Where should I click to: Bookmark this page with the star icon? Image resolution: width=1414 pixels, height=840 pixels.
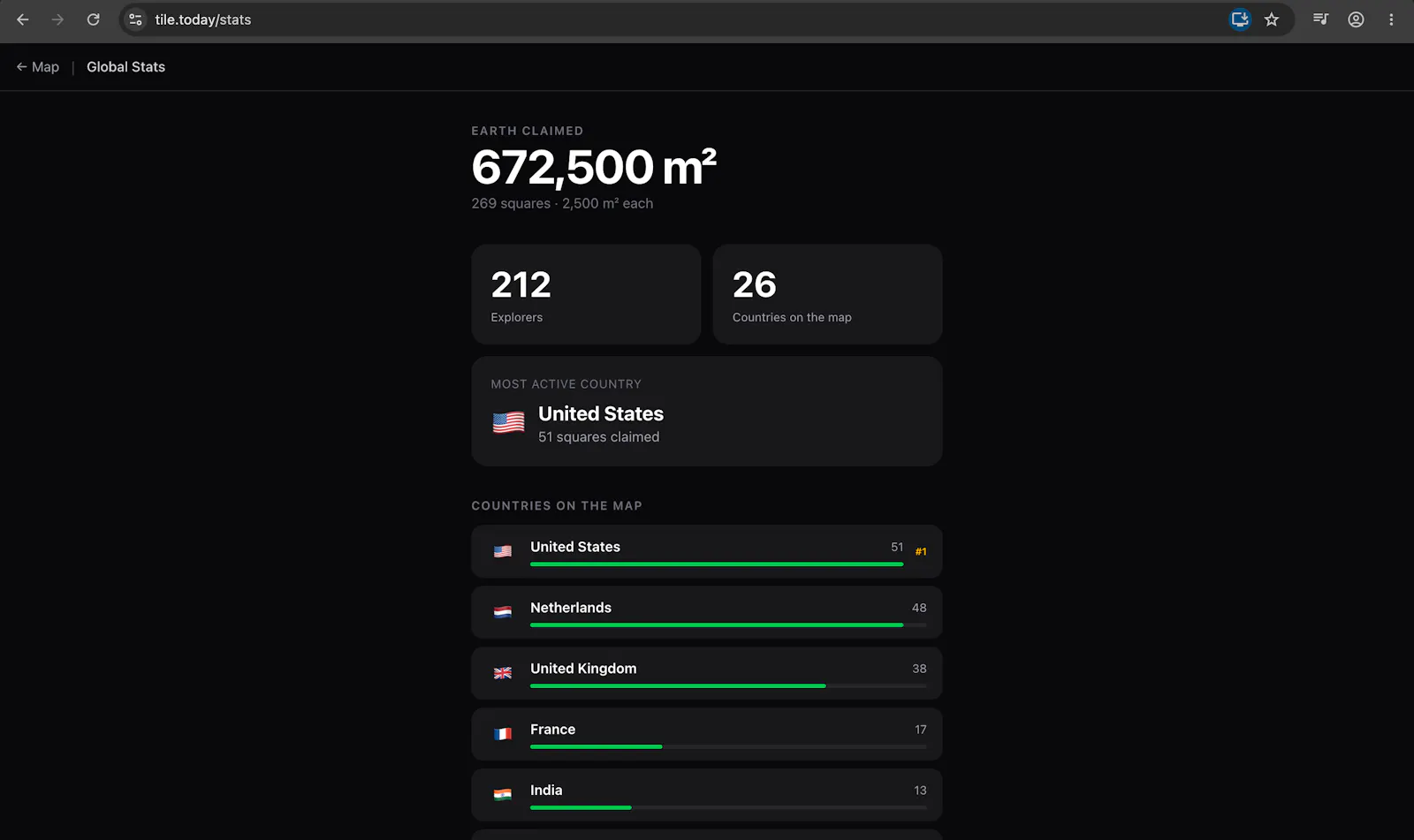[1272, 19]
